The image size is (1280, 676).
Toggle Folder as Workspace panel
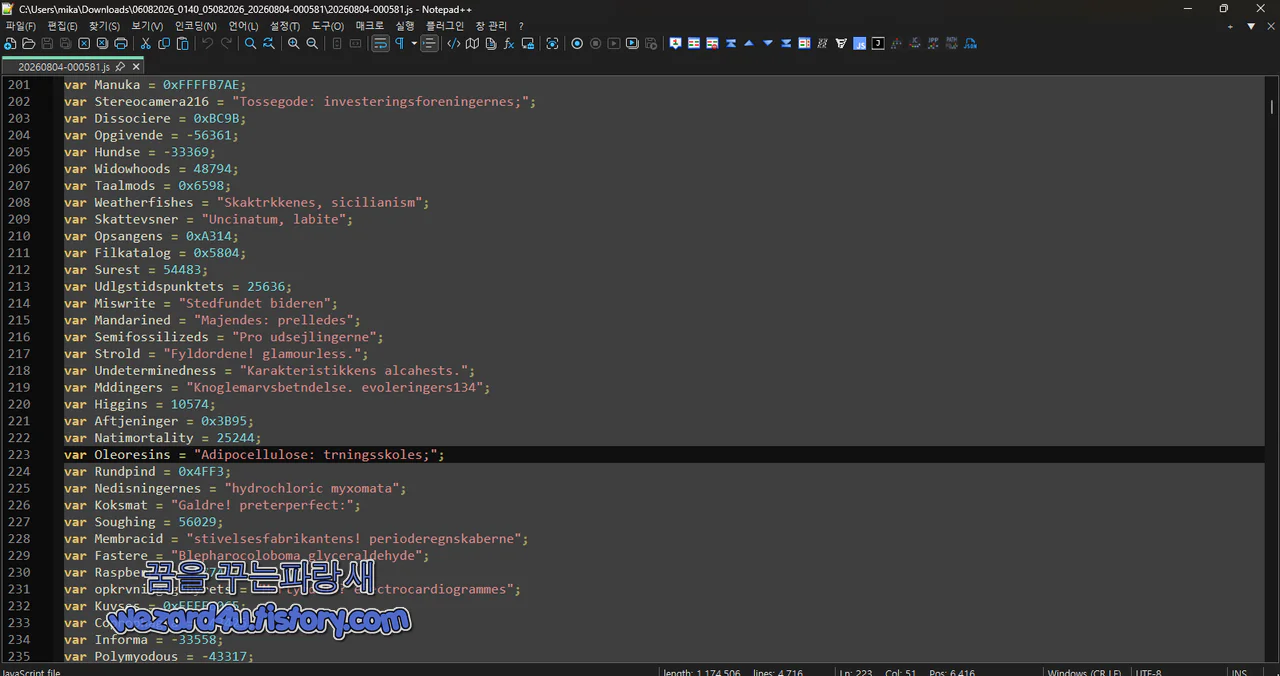pos(527,44)
